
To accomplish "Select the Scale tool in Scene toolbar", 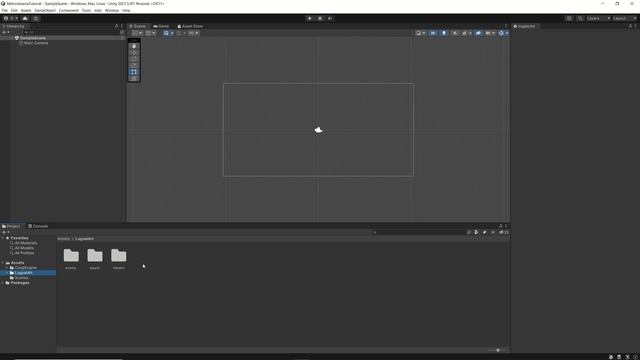I will point(134,66).
